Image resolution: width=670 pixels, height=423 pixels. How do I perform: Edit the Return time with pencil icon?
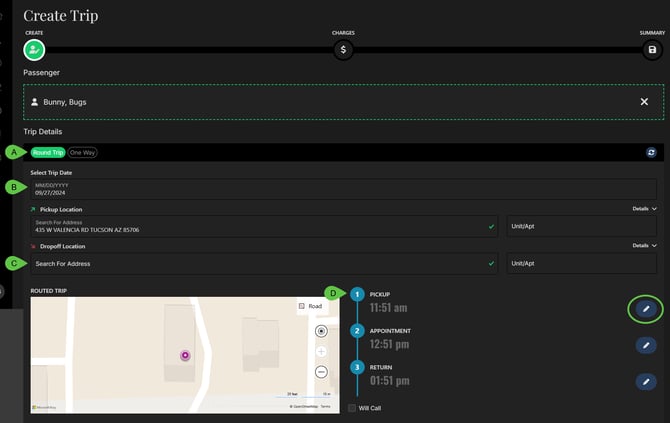(x=646, y=381)
